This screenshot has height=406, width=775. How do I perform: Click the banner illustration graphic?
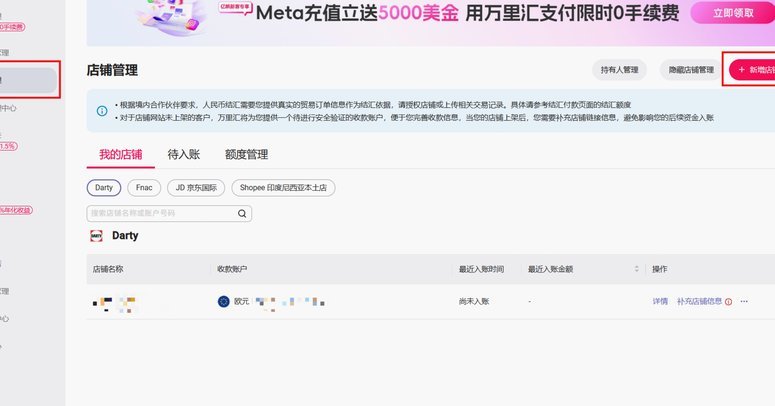tap(172, 16)
